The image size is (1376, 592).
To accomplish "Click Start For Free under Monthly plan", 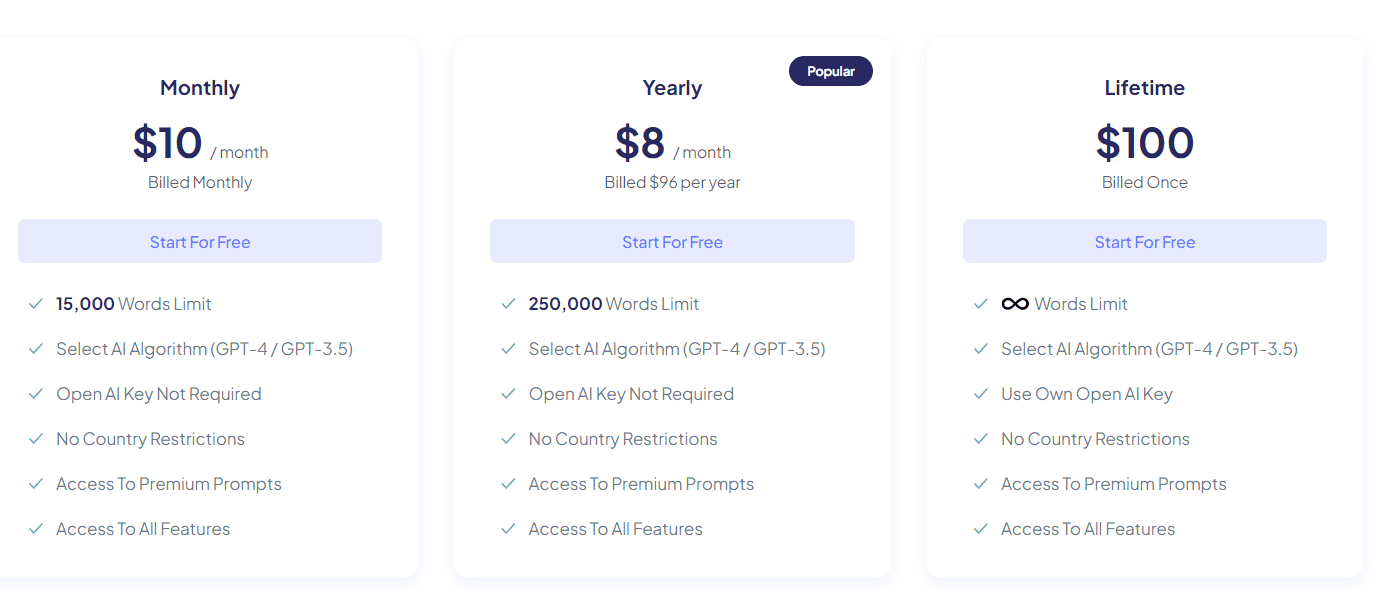I will coord(199,241).
